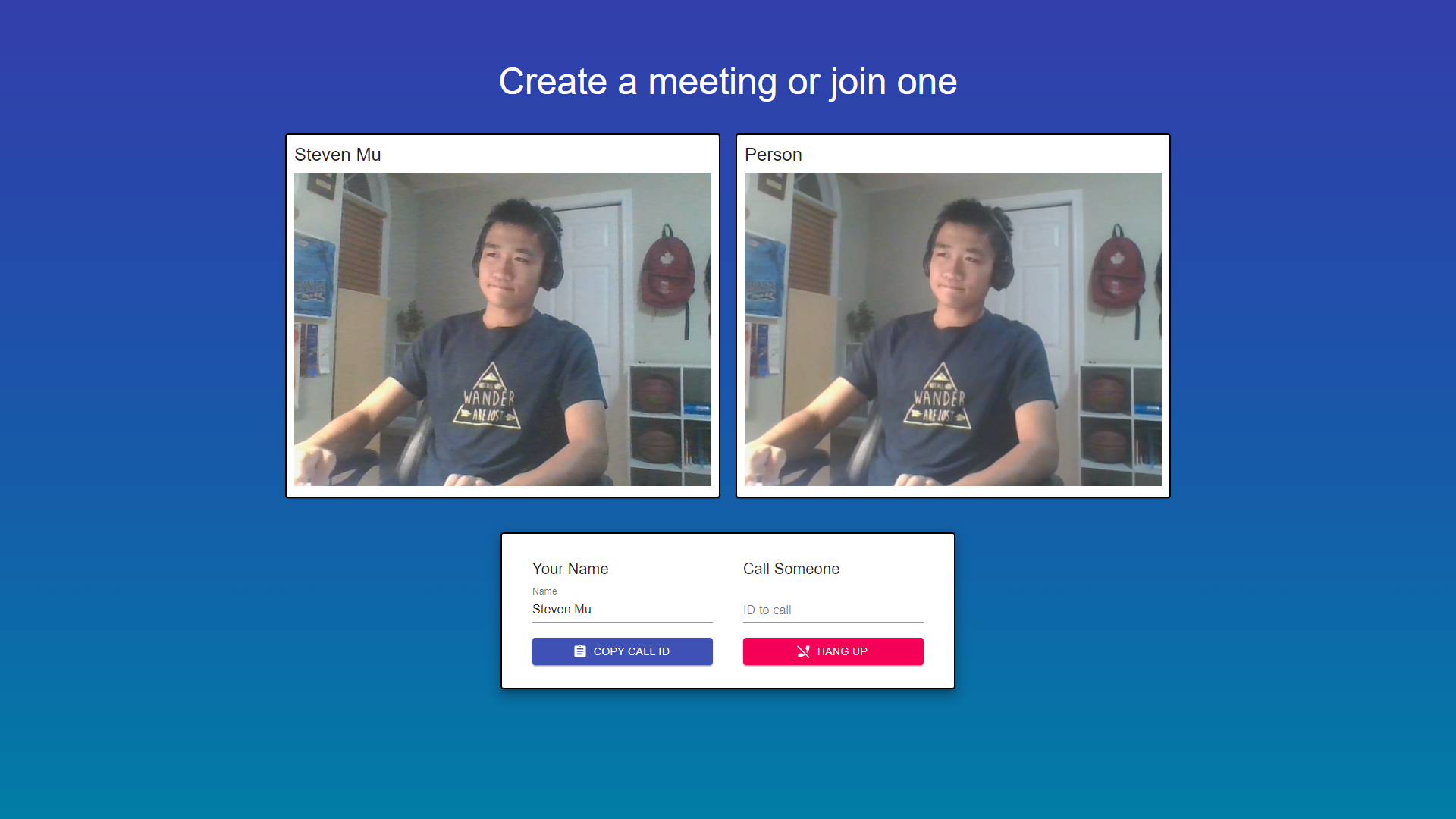Copy the call ID

(623, 651)
